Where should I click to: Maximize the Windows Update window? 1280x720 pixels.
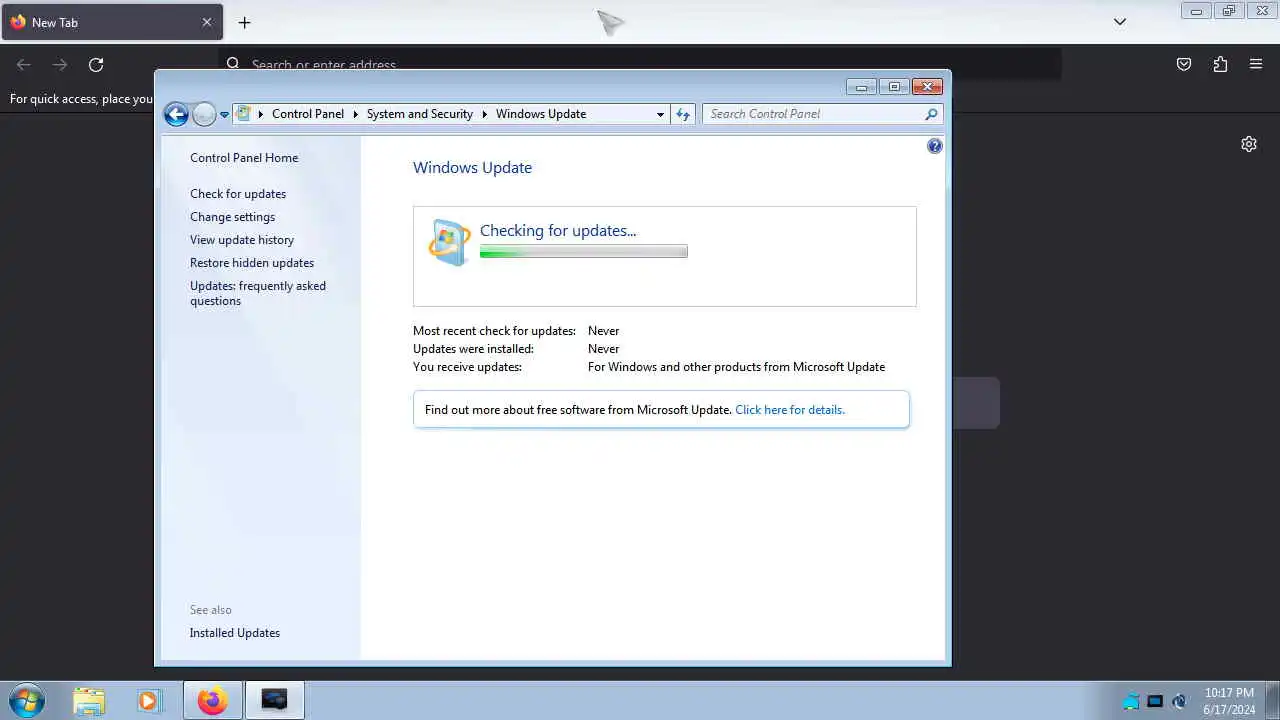pos(894,87)
